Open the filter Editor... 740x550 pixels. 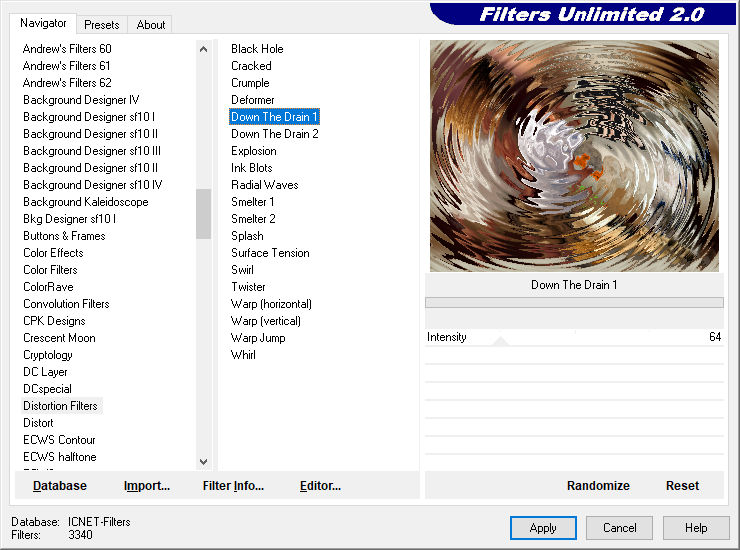(320, 486)
